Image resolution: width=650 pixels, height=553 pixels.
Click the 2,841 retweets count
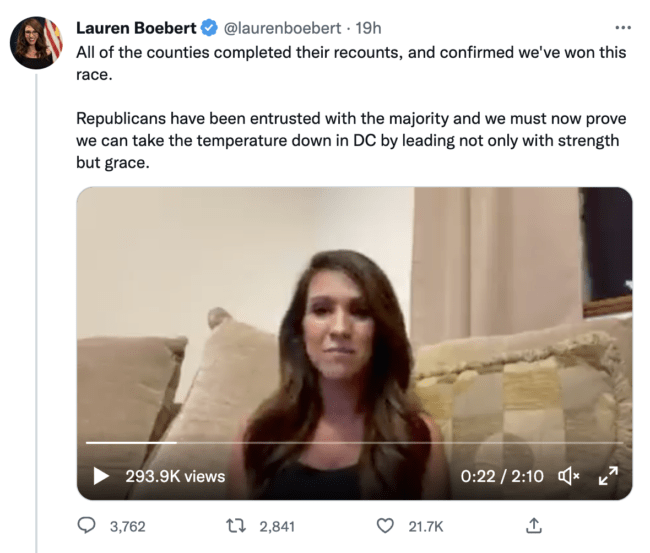point(274,526)
